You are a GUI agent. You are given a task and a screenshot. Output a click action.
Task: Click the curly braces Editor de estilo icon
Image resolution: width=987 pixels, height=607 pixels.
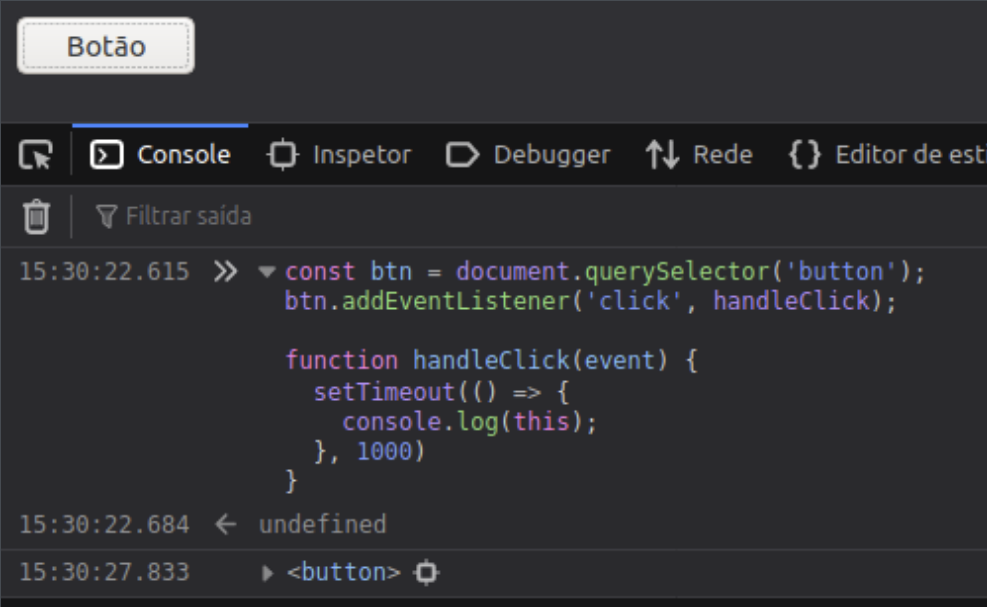[x=805, y=154]
